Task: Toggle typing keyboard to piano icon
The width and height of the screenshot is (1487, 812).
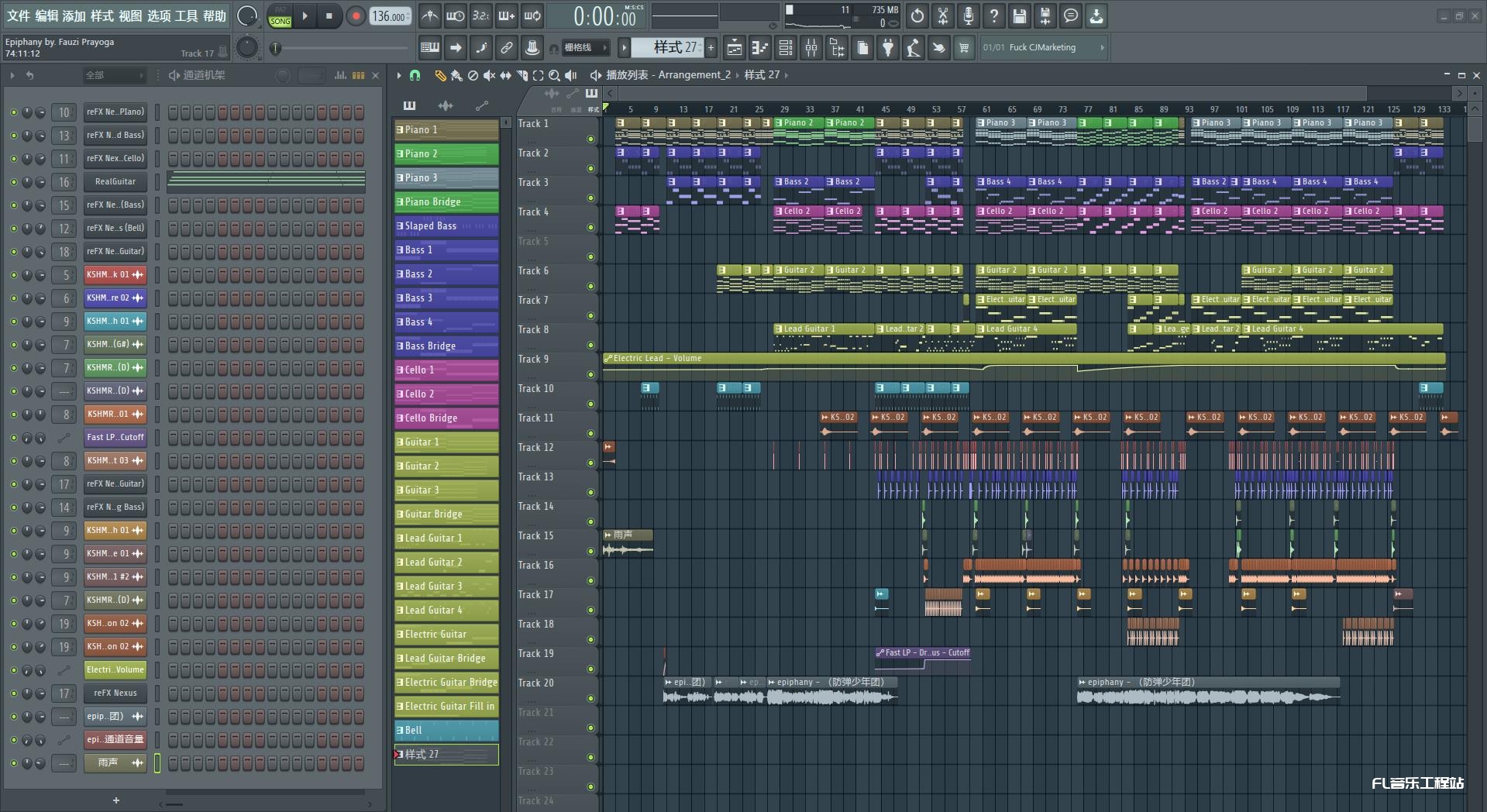Action: (430, 47)
